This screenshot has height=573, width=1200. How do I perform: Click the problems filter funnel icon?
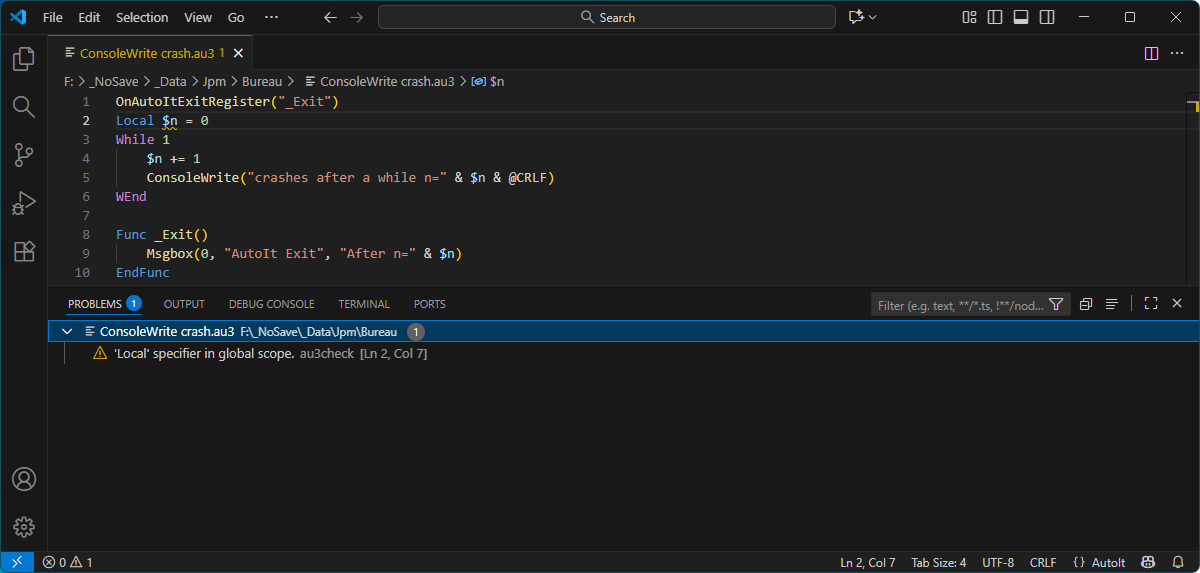coord(1056,305)
